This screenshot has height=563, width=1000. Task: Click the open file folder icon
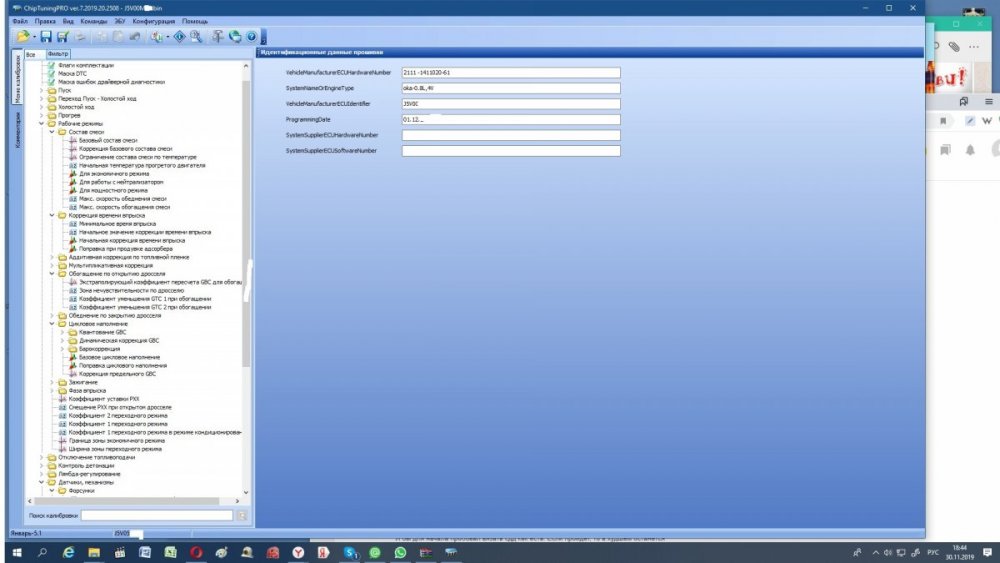point(24,37)
